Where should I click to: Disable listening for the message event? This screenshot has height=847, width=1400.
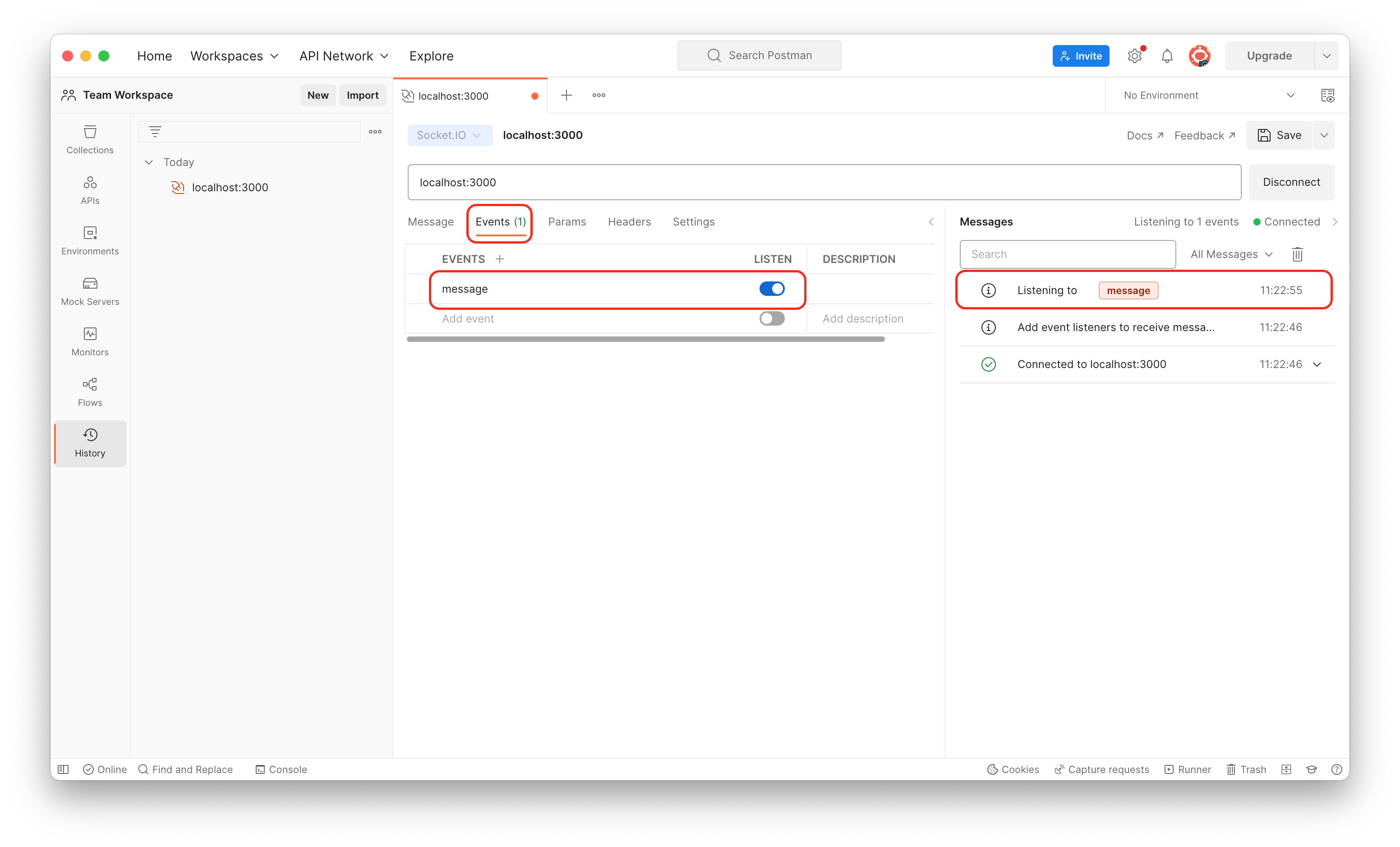click(x=772, y=289)
